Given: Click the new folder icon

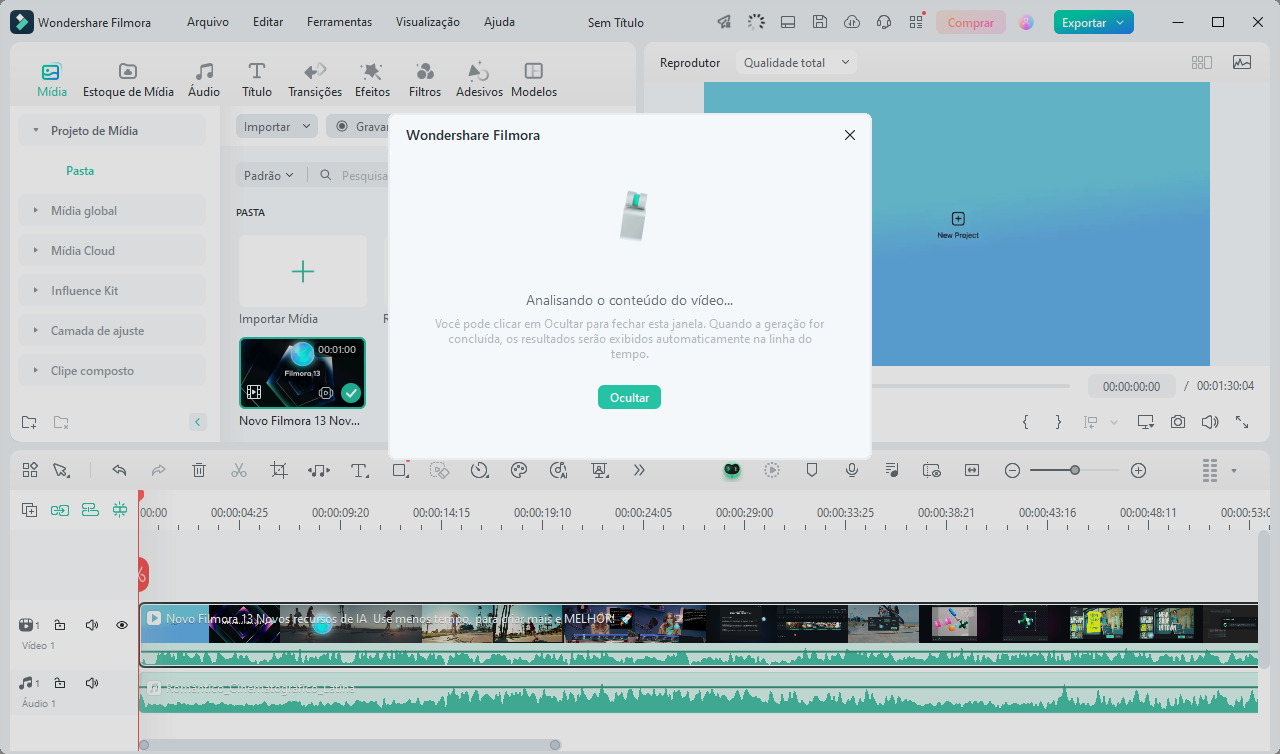Looking at the screenshot, I should [29, 422].
